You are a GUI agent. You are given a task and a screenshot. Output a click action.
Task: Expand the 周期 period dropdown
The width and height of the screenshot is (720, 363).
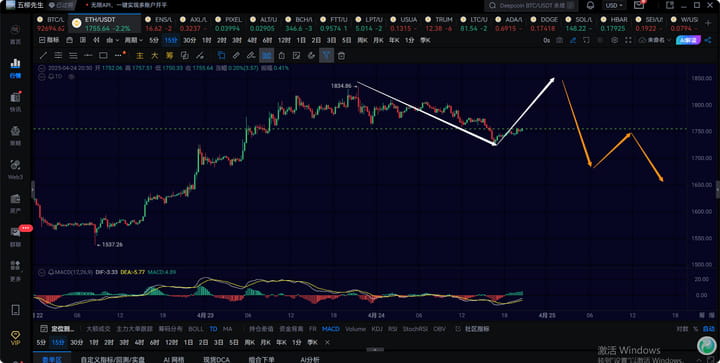[134, 40]
